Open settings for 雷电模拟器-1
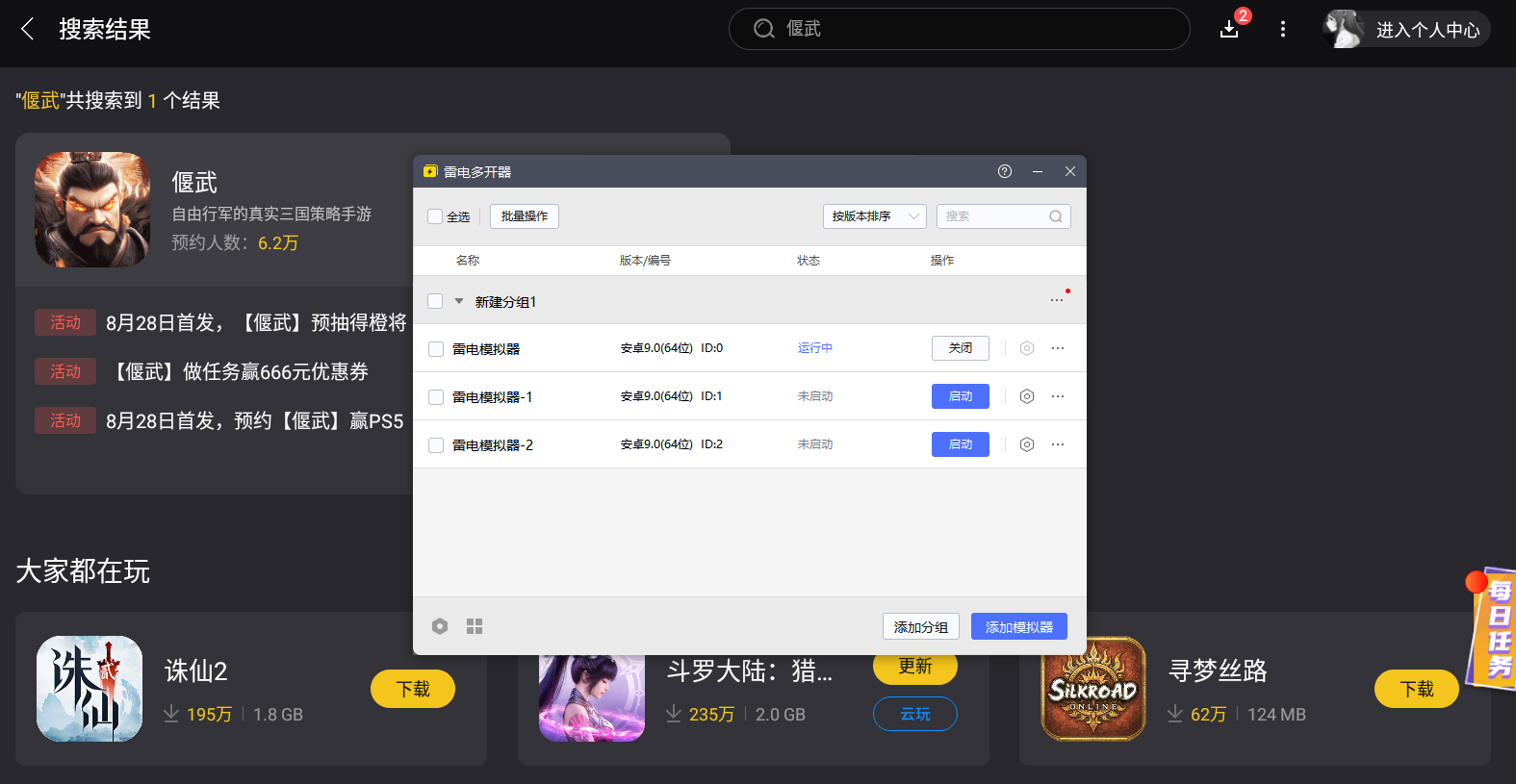The image size is (1516, 784). coord(1027,396)
